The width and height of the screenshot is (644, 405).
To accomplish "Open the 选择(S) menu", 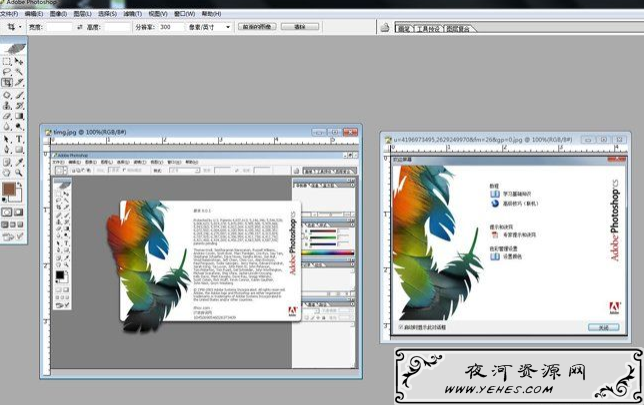I will point(108,14).
